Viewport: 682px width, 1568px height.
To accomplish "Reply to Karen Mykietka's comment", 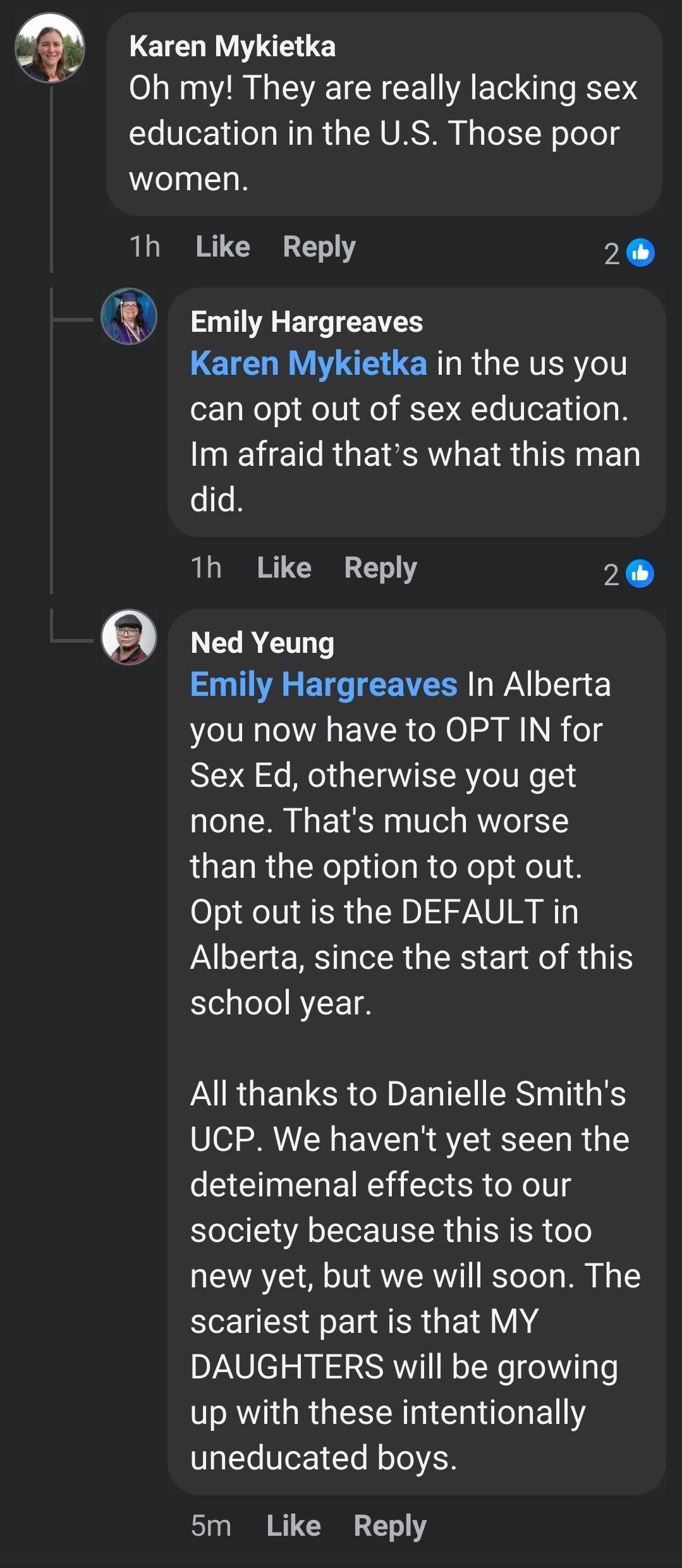I will [319, 246].
